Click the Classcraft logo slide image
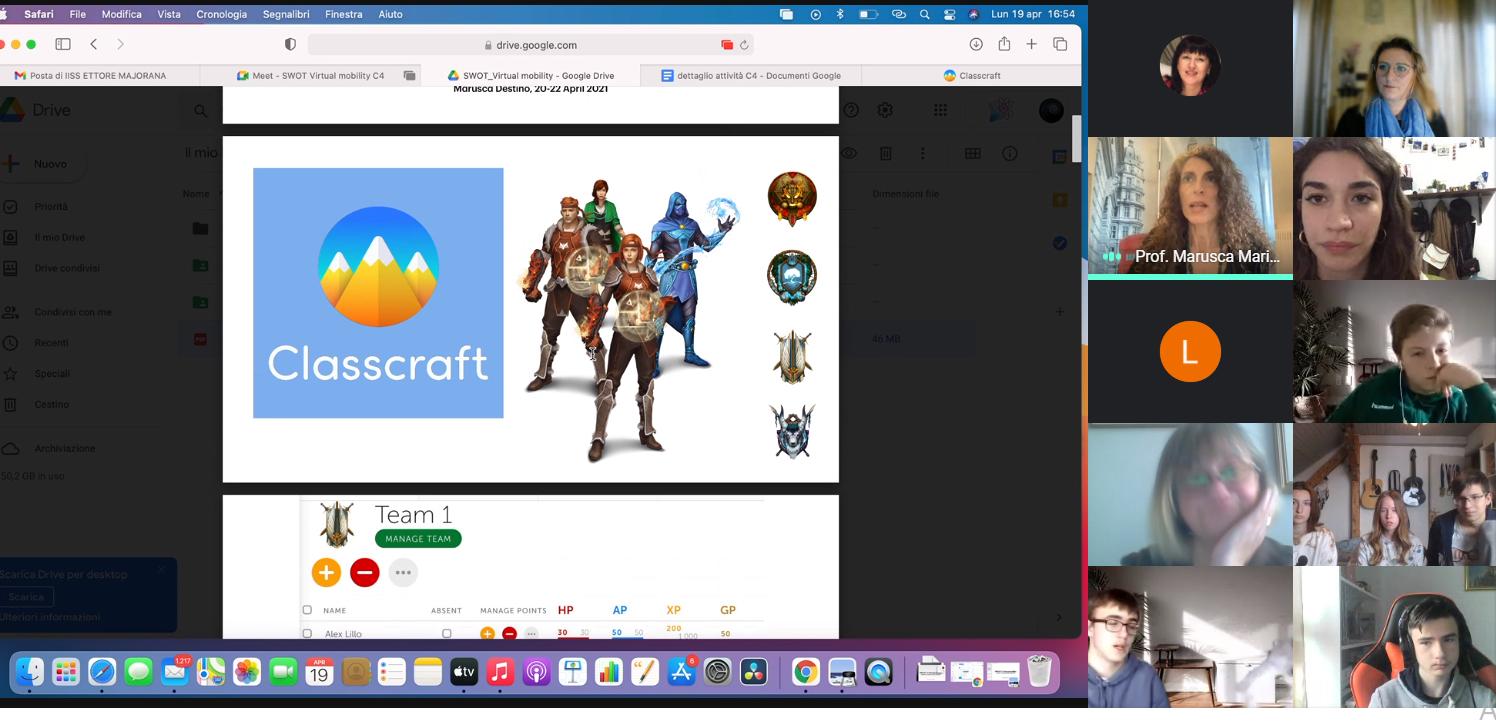1496x723 pixels. 378,293
